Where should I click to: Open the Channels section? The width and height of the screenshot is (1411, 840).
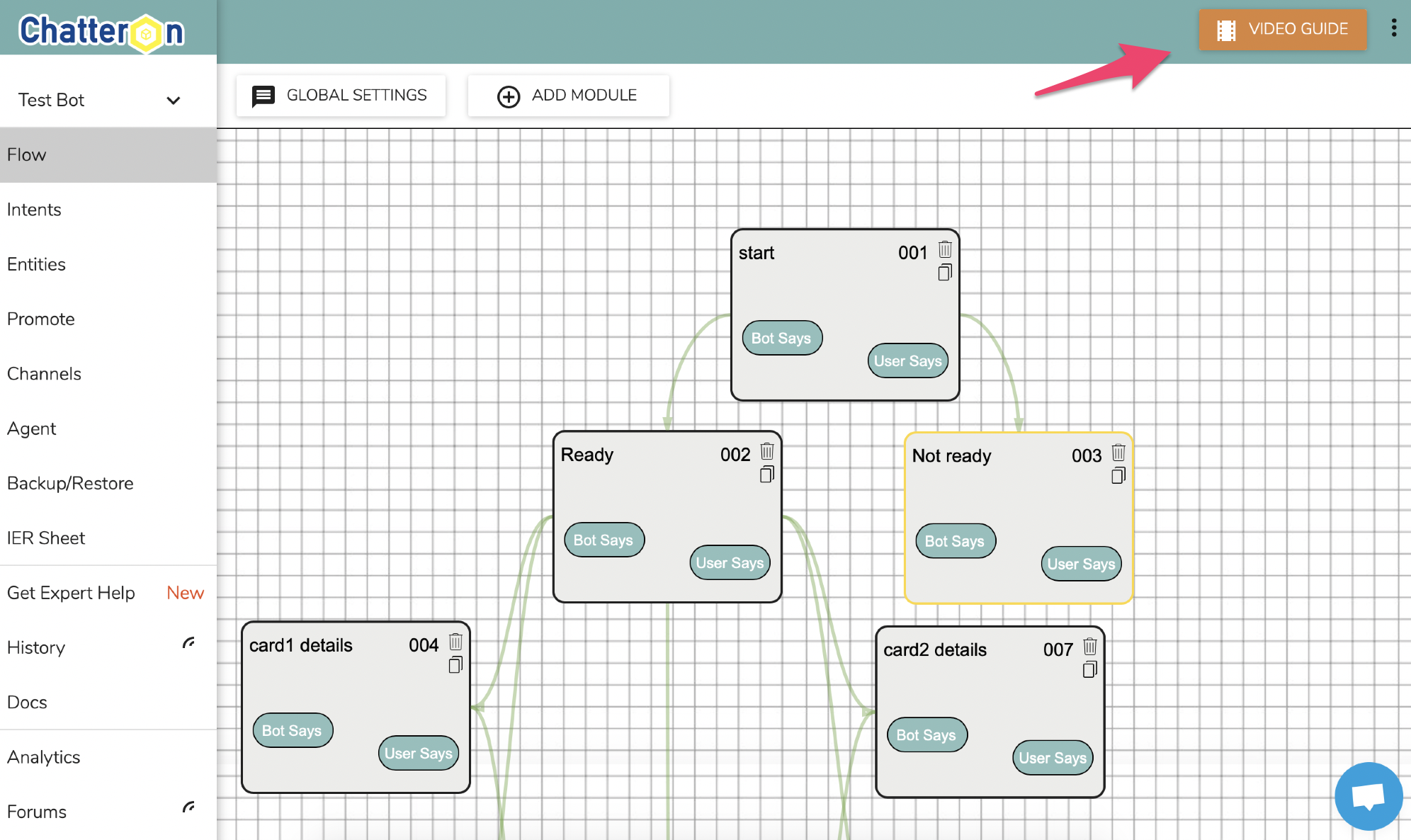[x=108, y=374]
